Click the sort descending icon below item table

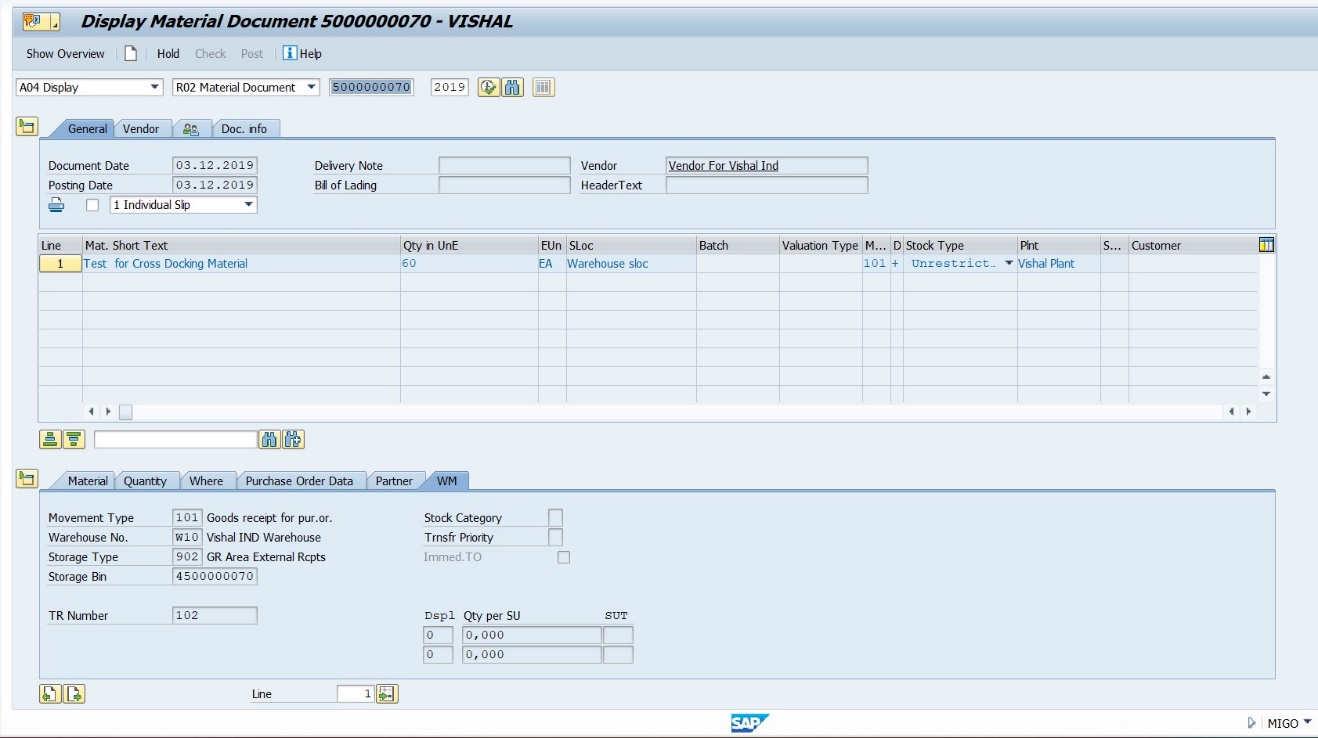pyautogui.click(x=74, y=439)
